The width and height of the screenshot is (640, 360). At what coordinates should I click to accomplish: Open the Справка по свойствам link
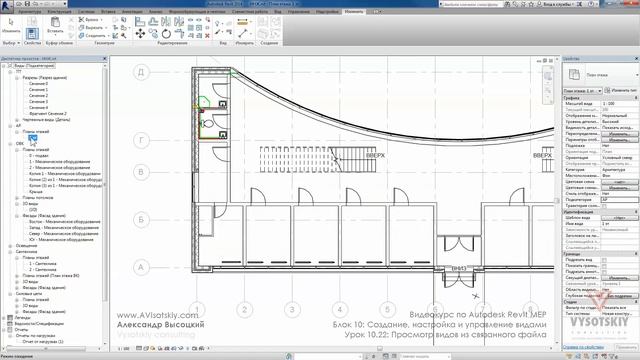point(583,347)
